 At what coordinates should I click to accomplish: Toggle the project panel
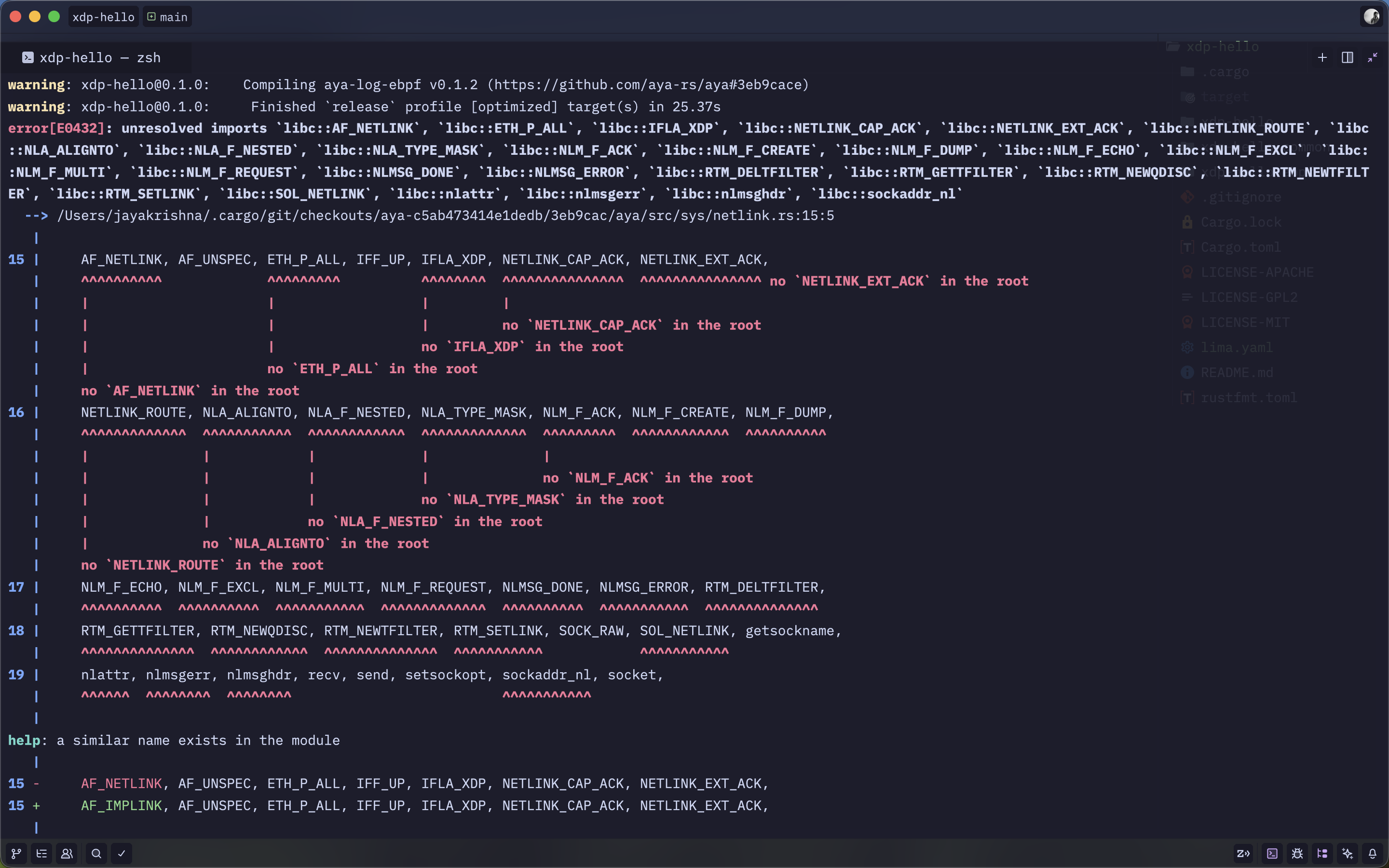coord(1322,853)
